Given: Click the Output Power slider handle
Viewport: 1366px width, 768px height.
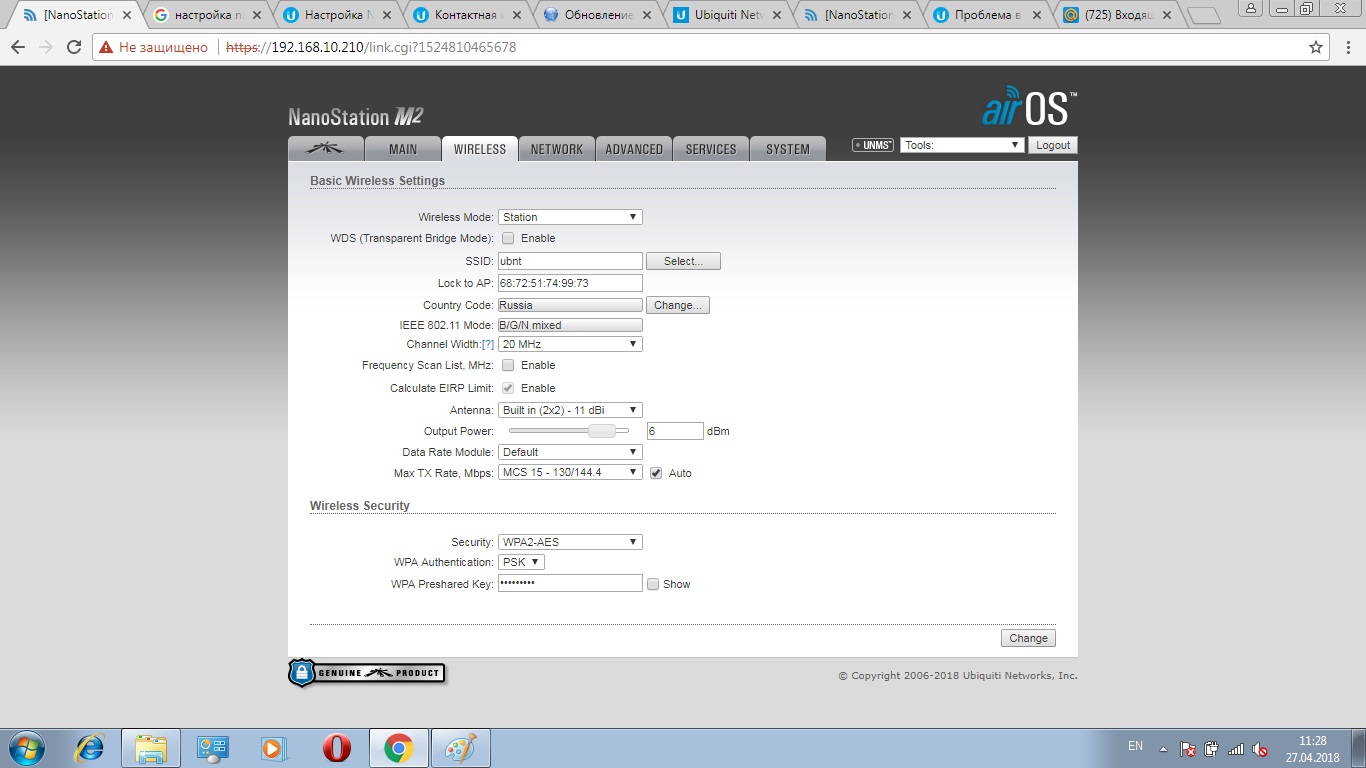Looking at the screenshot, I should click(601, 431).
